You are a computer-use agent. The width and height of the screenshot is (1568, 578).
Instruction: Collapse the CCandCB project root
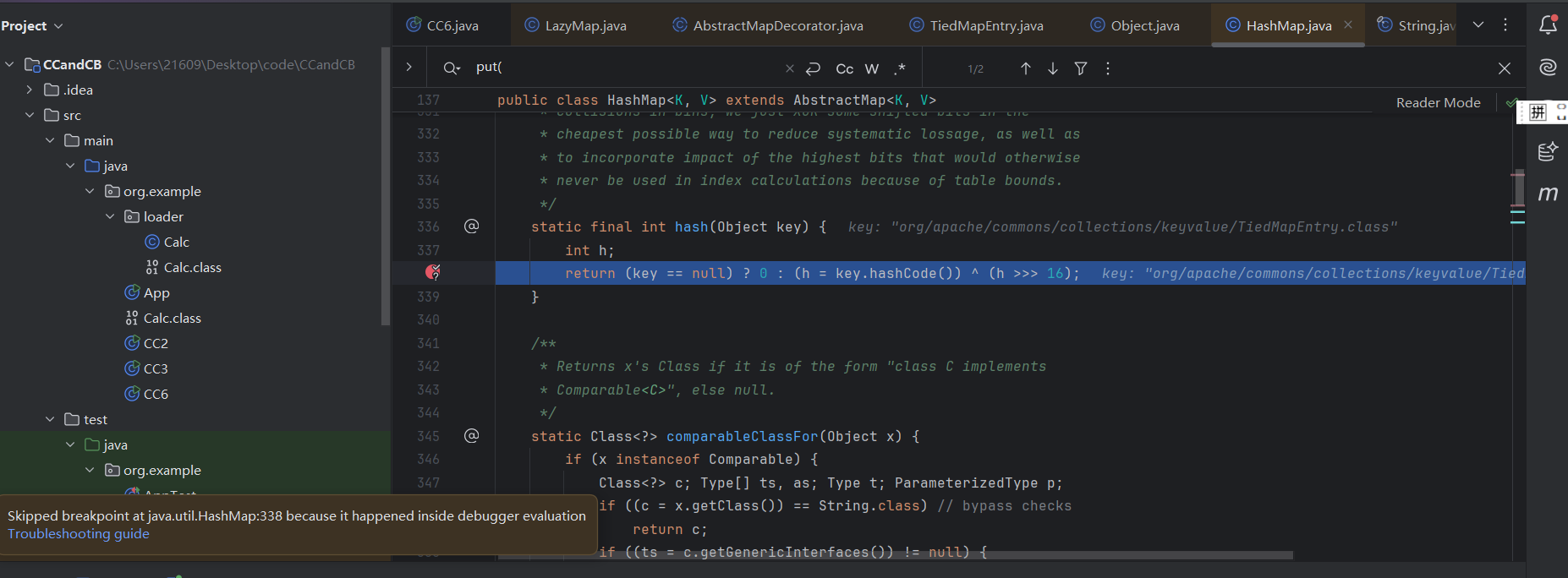(x=9, y=64)
